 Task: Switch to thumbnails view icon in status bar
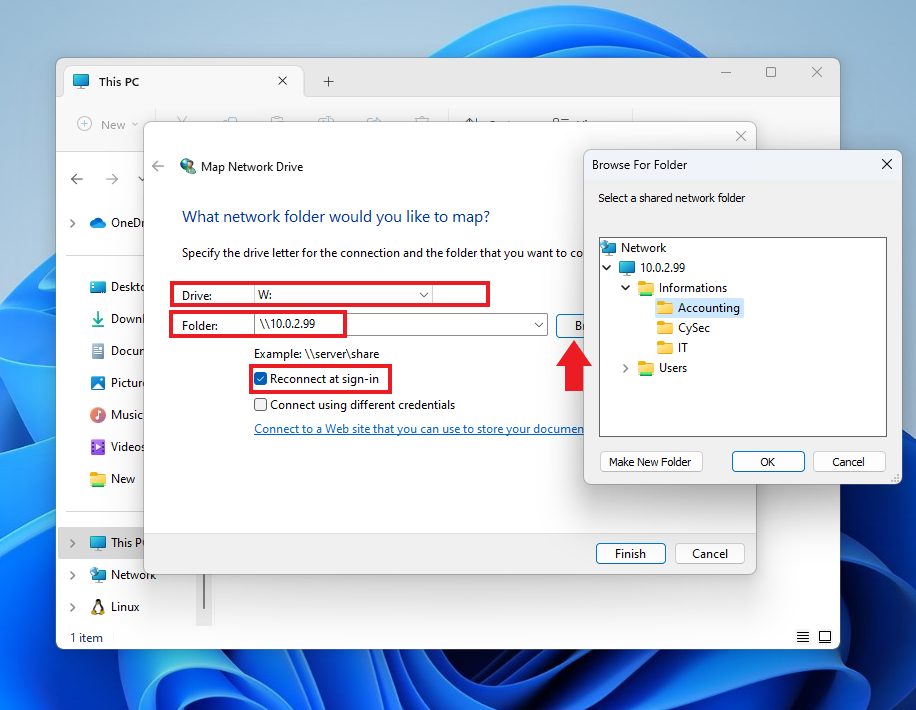(825, 637)
